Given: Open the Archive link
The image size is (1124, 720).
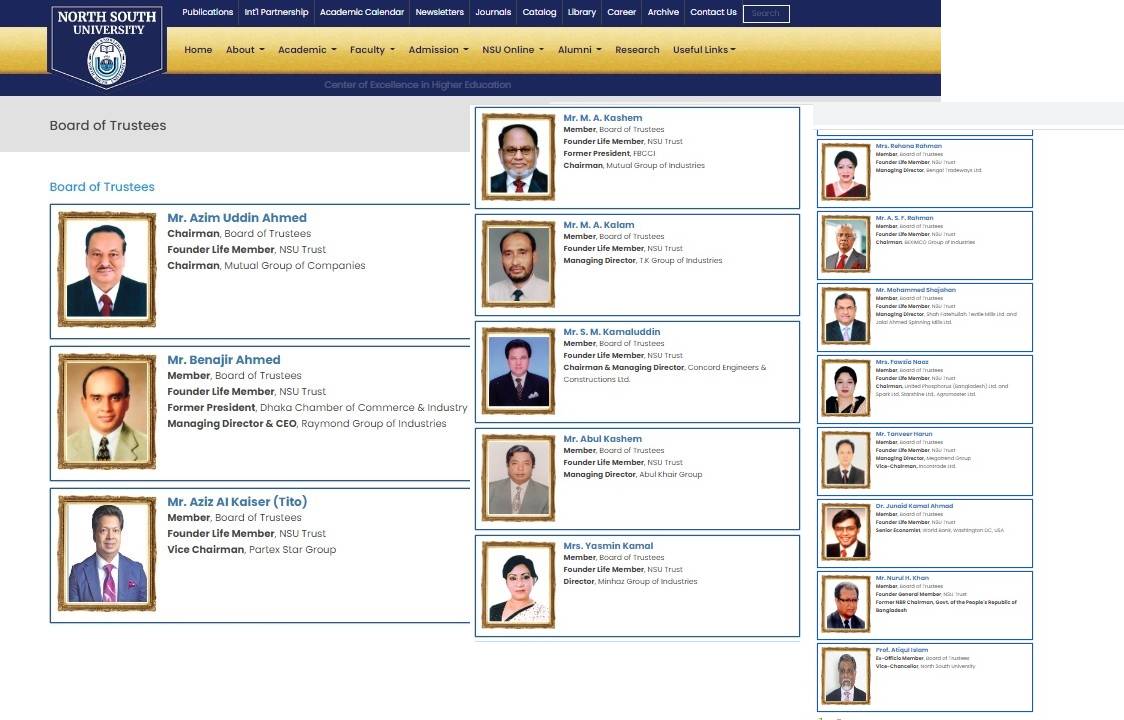Looking at the screenshot, I should (663, 12).
